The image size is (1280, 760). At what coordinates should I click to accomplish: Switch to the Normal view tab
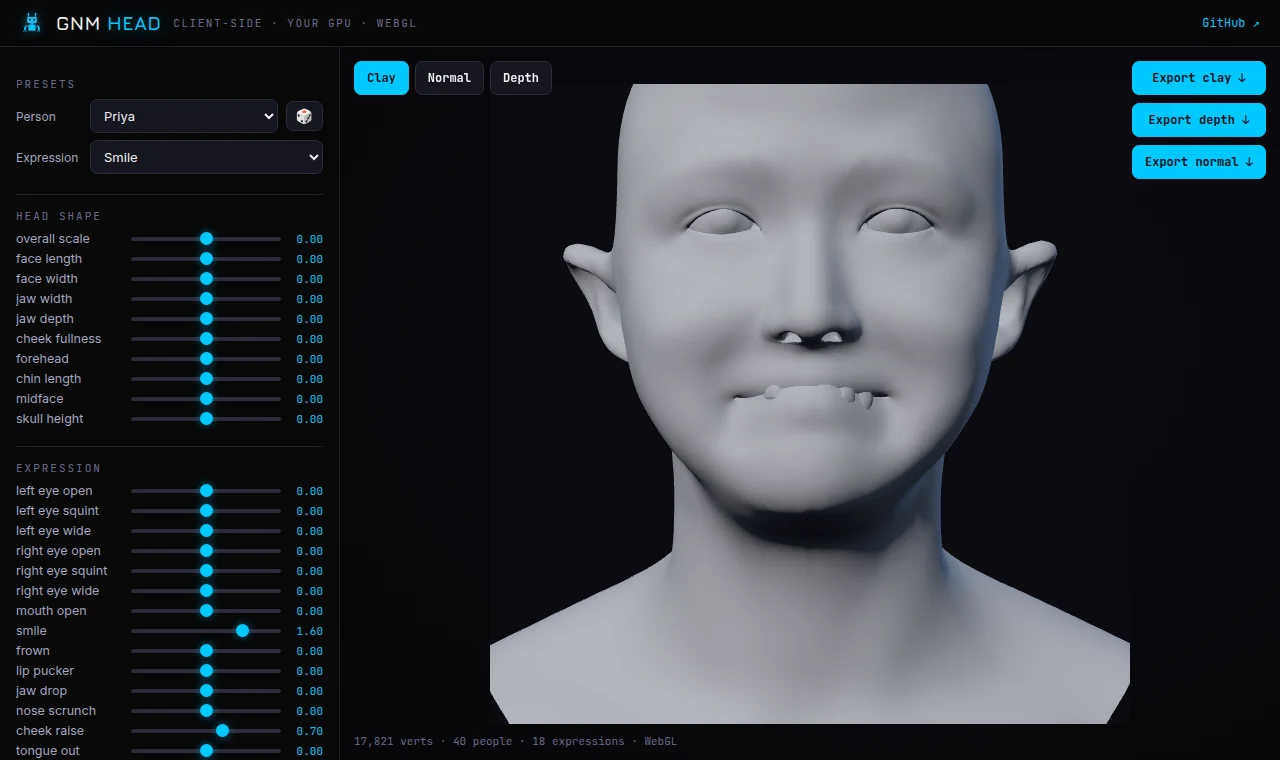click(449, 78)
